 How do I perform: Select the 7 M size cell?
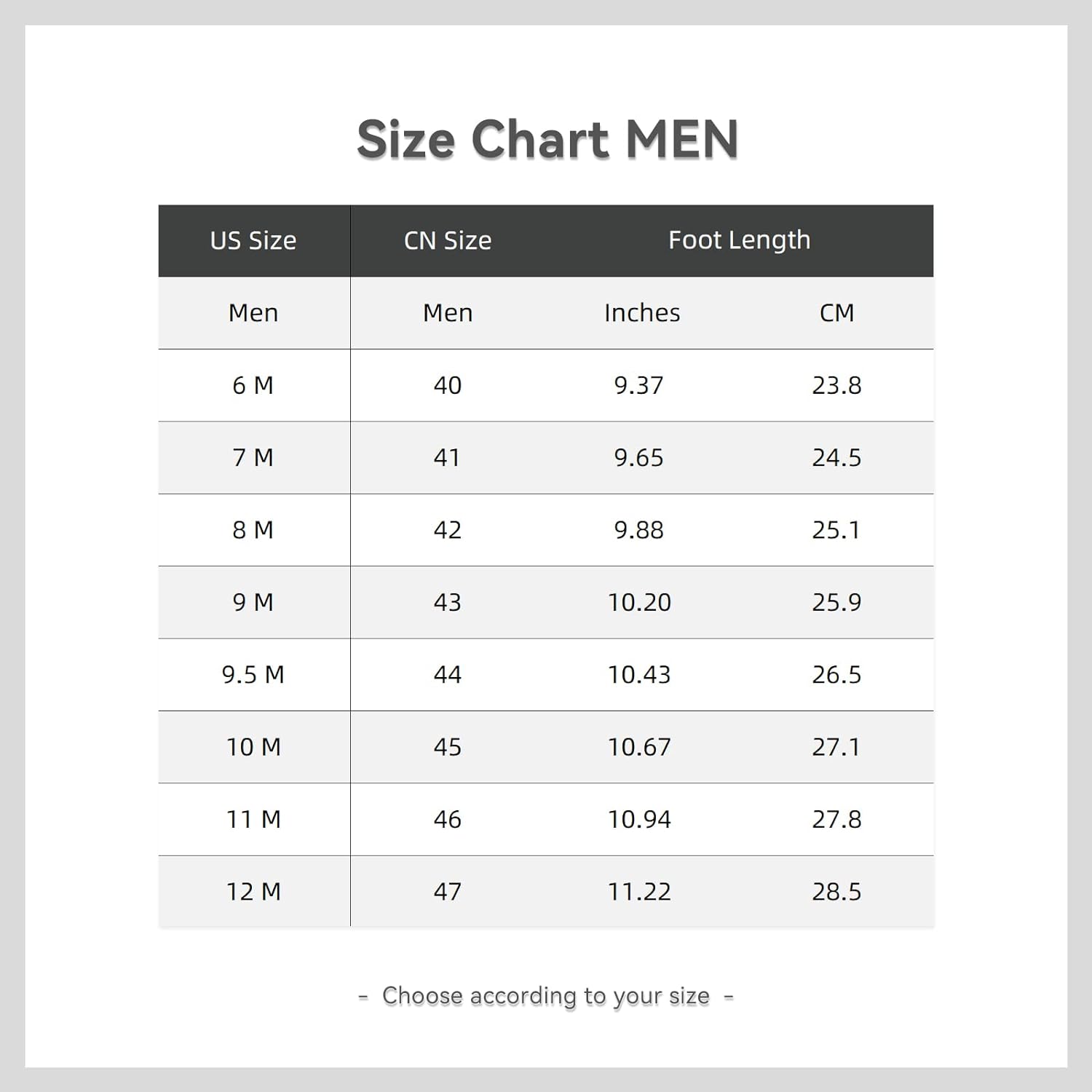[253, 457]
